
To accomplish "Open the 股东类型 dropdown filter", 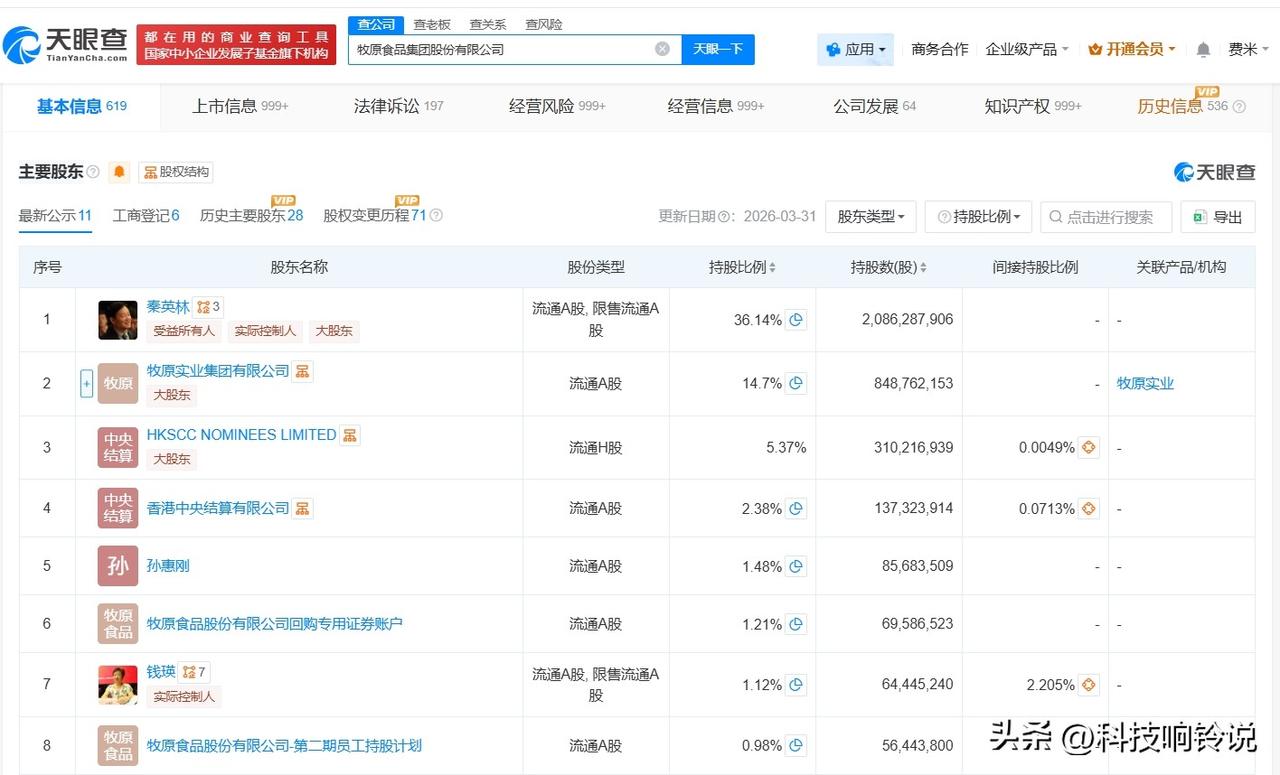I will pos(871,217).
